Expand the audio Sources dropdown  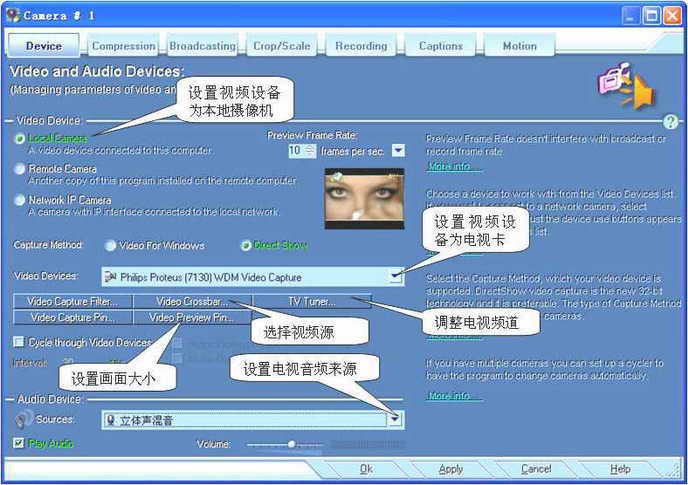tap(395, 420)
